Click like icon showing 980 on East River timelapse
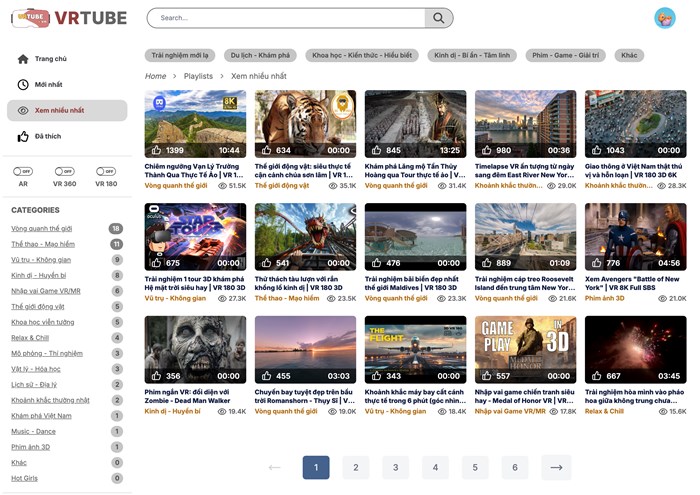Image resolution: width=700 pixels, height=495 pixels. point(487,150)
